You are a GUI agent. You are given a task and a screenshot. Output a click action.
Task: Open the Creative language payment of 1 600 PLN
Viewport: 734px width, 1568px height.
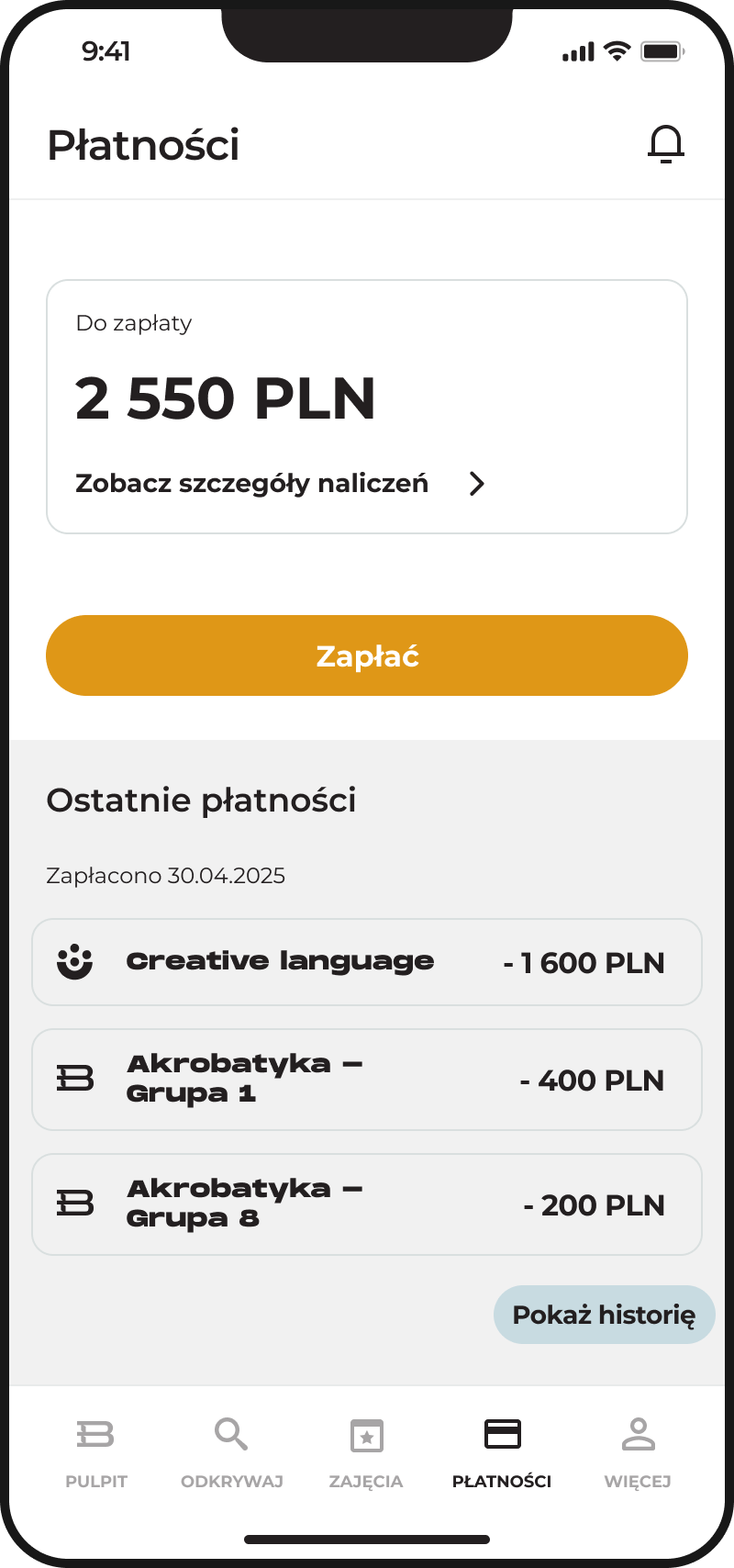point(367,962)
